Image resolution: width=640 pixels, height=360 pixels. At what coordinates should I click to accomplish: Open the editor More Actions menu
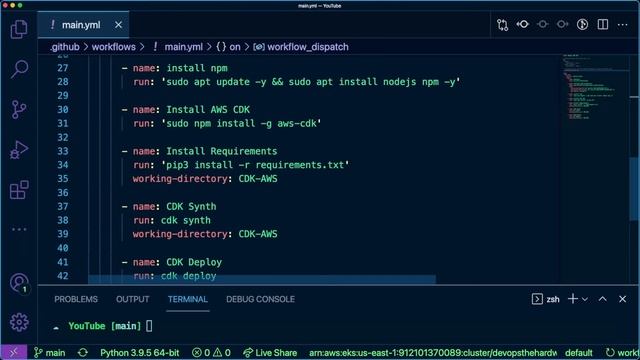(622, 25)
